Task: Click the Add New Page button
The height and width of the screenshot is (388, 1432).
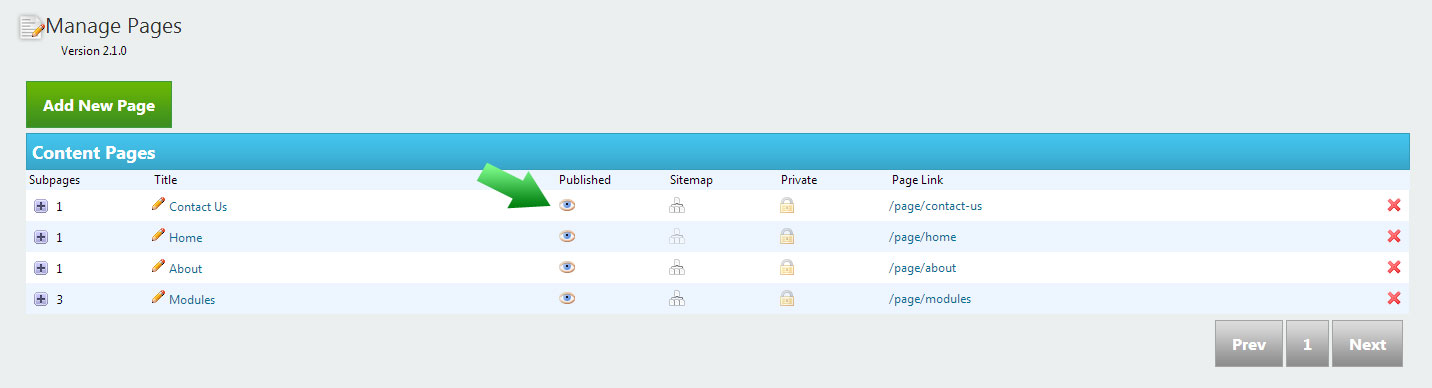Action: click(99, 105)
